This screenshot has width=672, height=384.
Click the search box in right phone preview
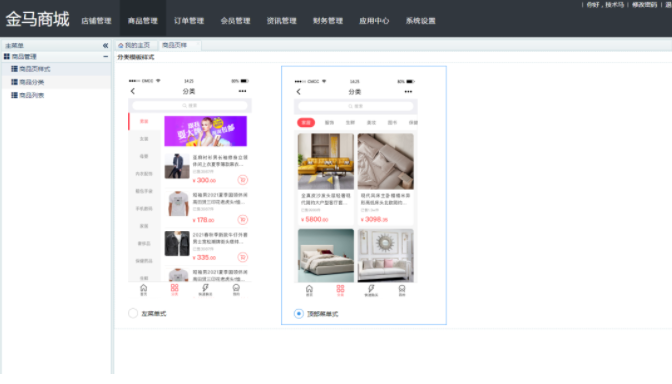356,106
